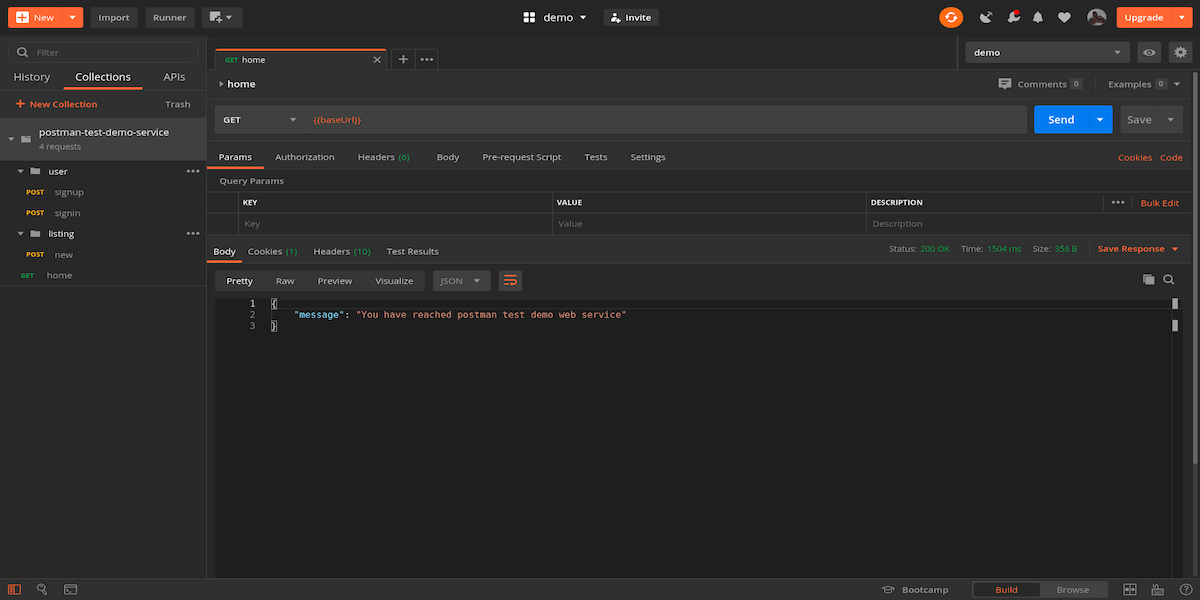Open Bootcamp in the status bar

[x=915, y=589]
